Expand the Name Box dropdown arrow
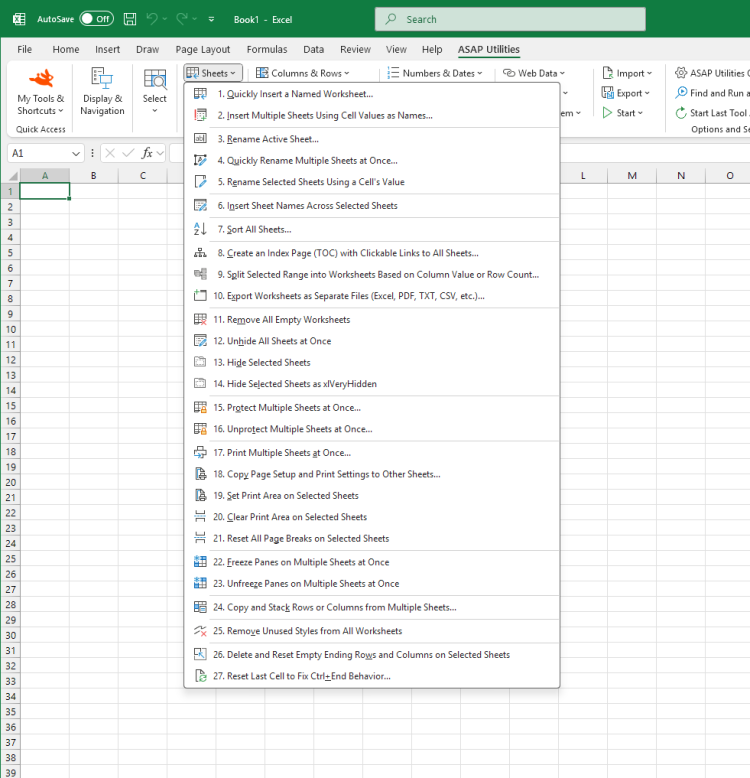 [x=76, y=153]
